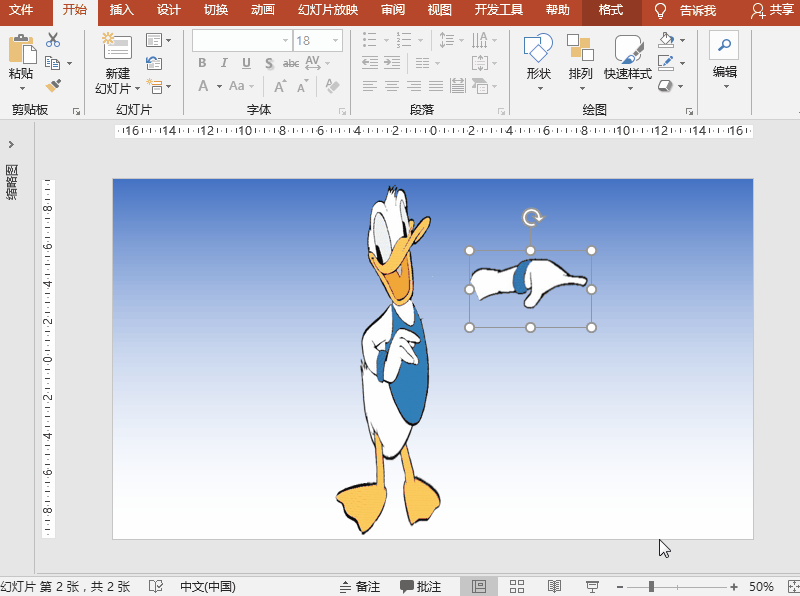Open the Format (格式) tab
The width and height of the screenshot is (800, 596).
(x=611, y=10)
